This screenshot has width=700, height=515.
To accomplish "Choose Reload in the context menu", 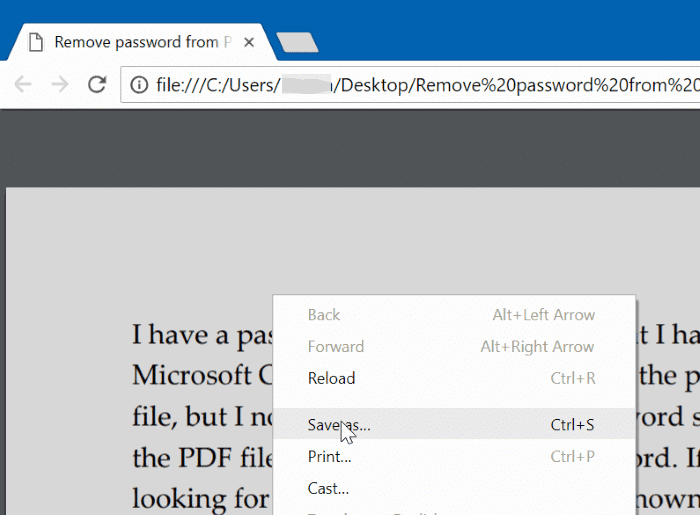I will tap(454, 378).
